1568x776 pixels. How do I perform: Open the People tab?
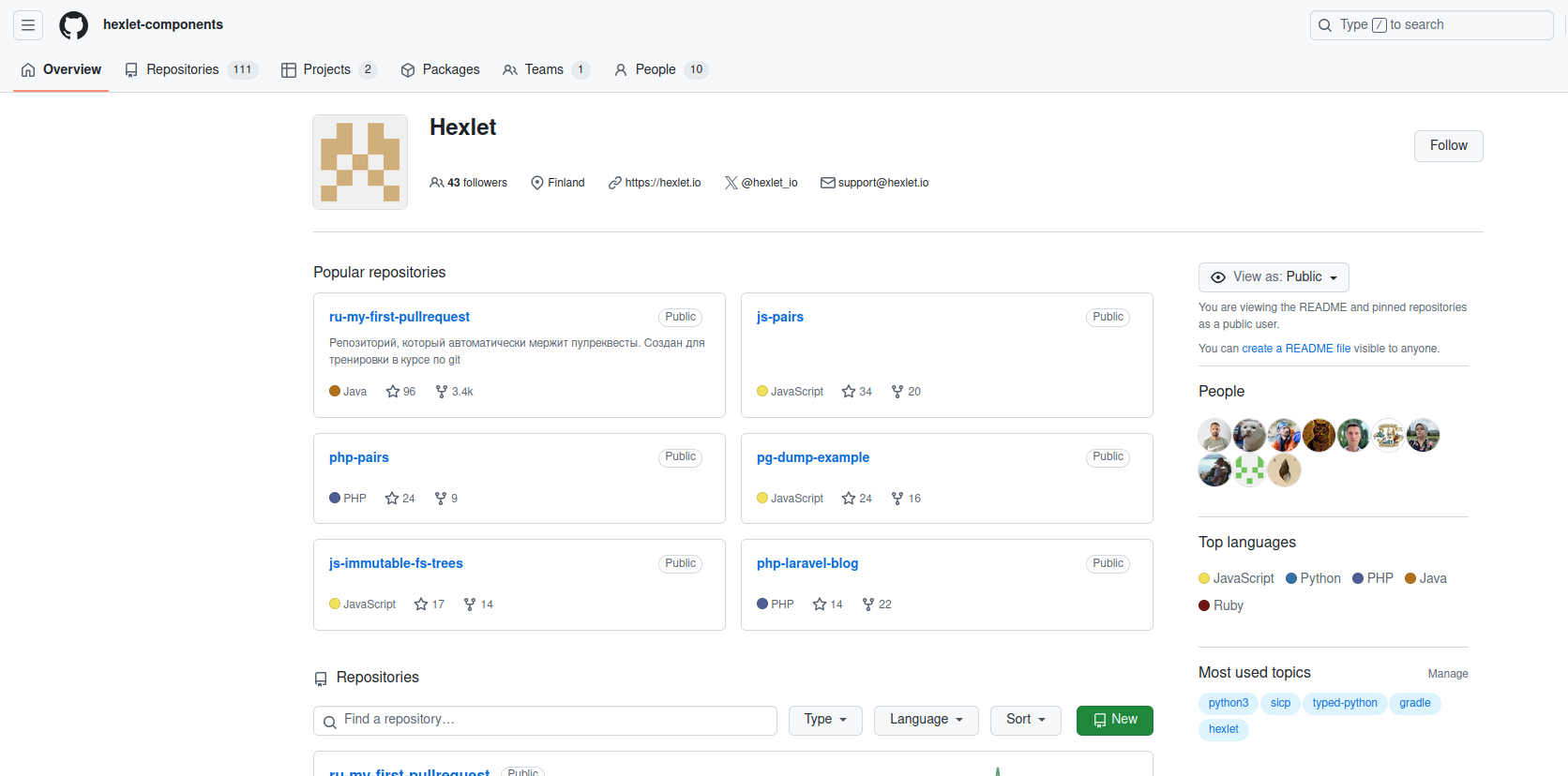pyautogui.click(x=660, y=69)
